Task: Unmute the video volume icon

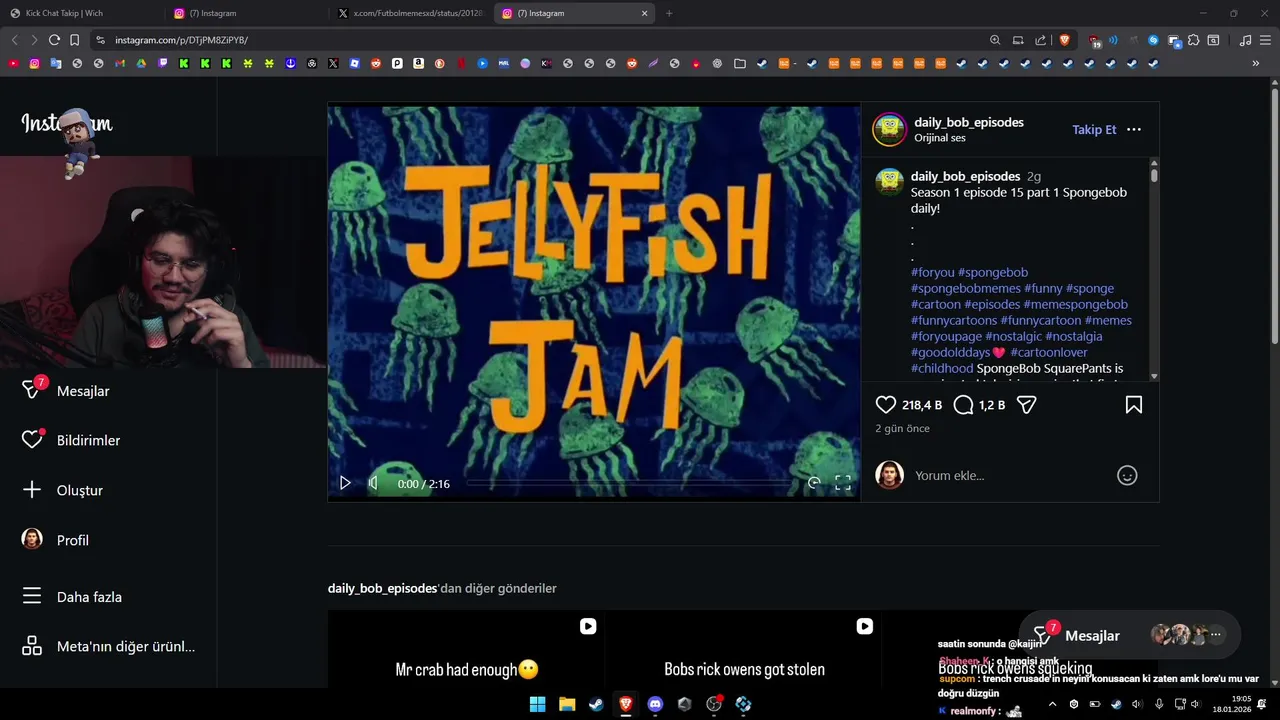Action: tap(373, 483)
